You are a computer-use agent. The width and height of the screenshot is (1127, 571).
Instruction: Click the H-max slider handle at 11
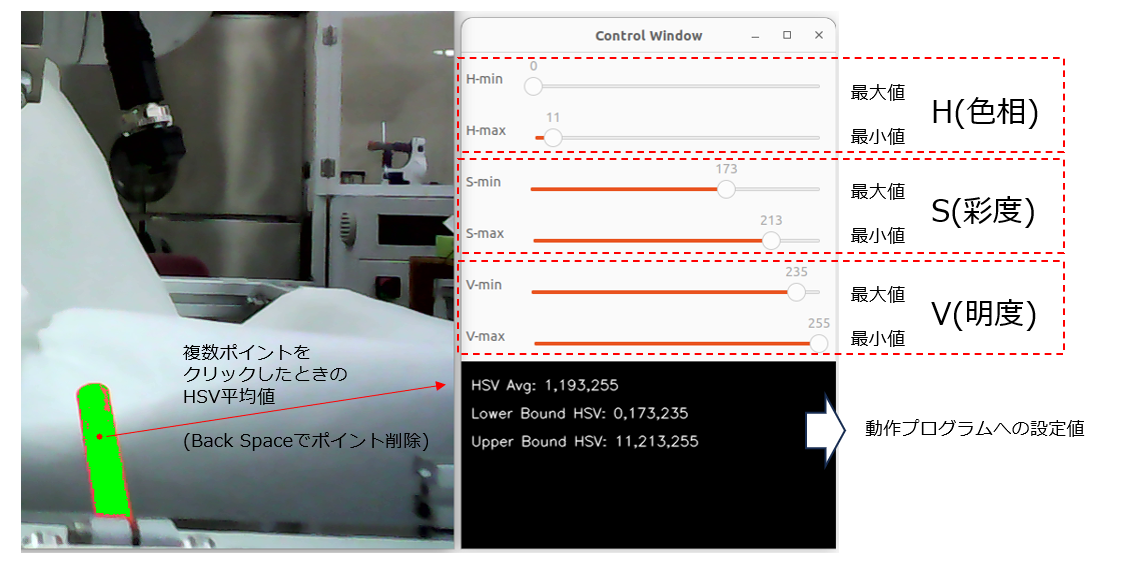tap(553, 137)
